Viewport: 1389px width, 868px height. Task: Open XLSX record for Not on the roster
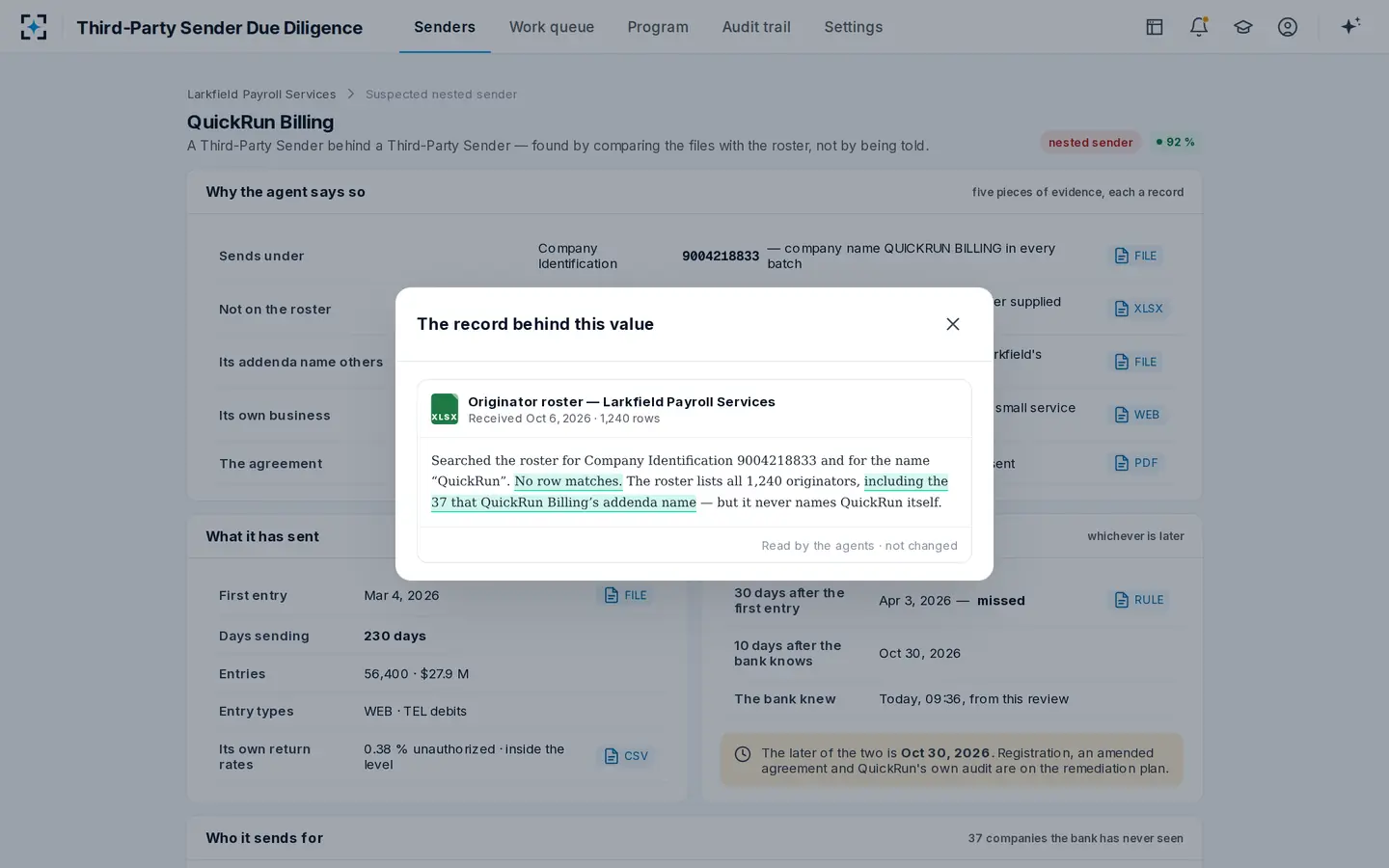coord(1138,309)
